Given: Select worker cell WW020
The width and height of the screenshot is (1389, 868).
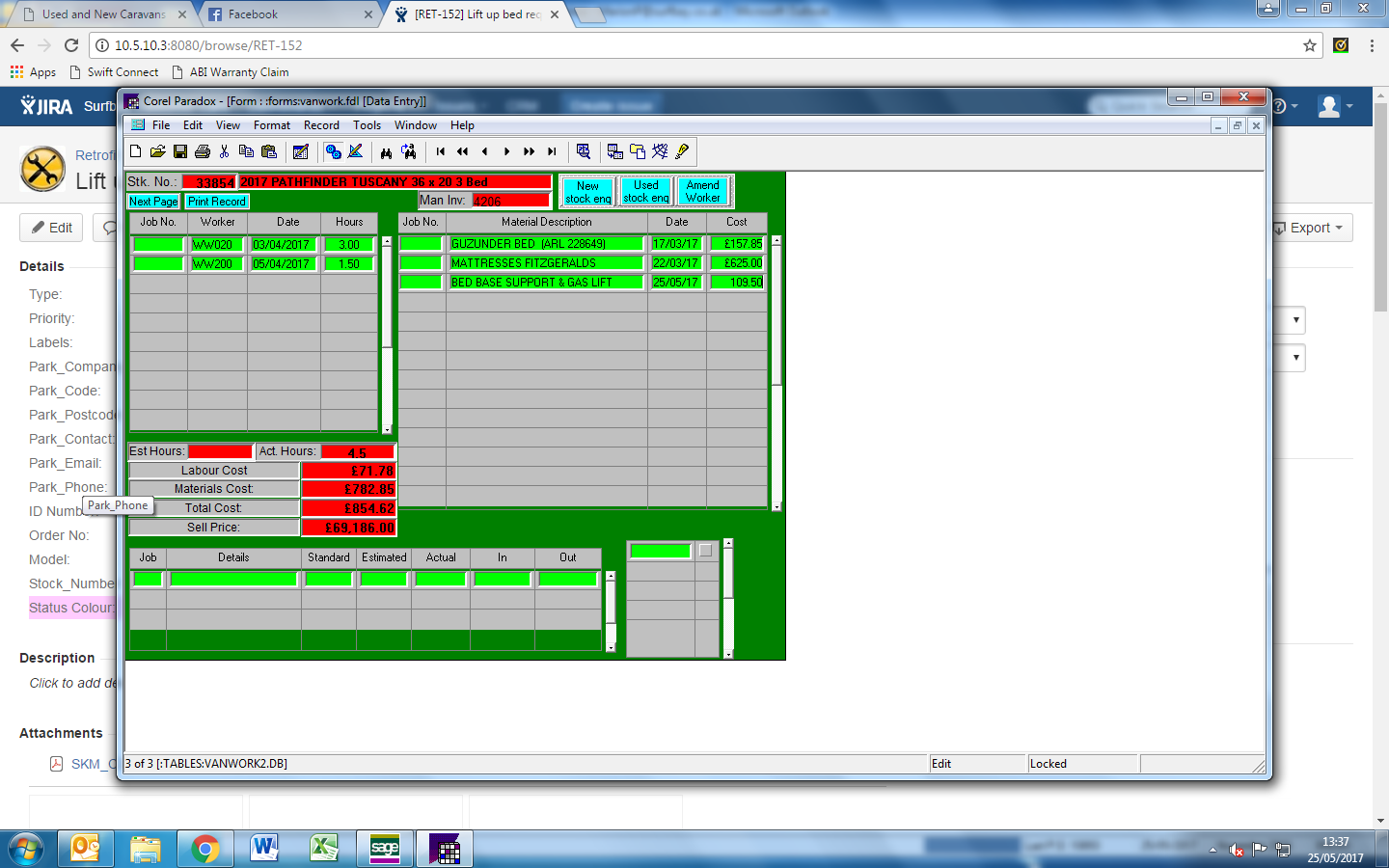Looking at the screenshot, I should (x=217, y=245).
